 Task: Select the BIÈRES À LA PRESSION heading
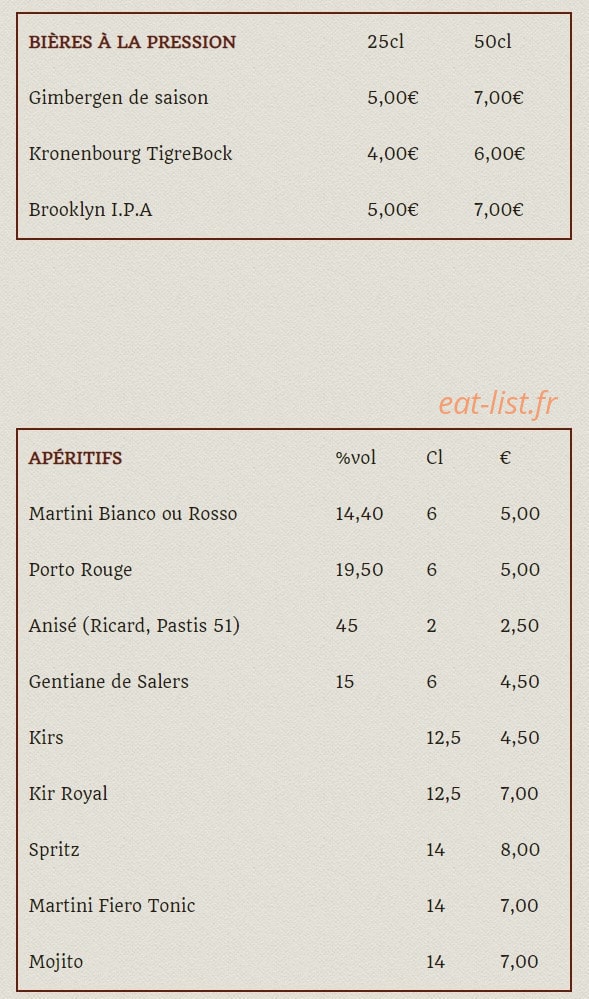(x=132, y=42)
